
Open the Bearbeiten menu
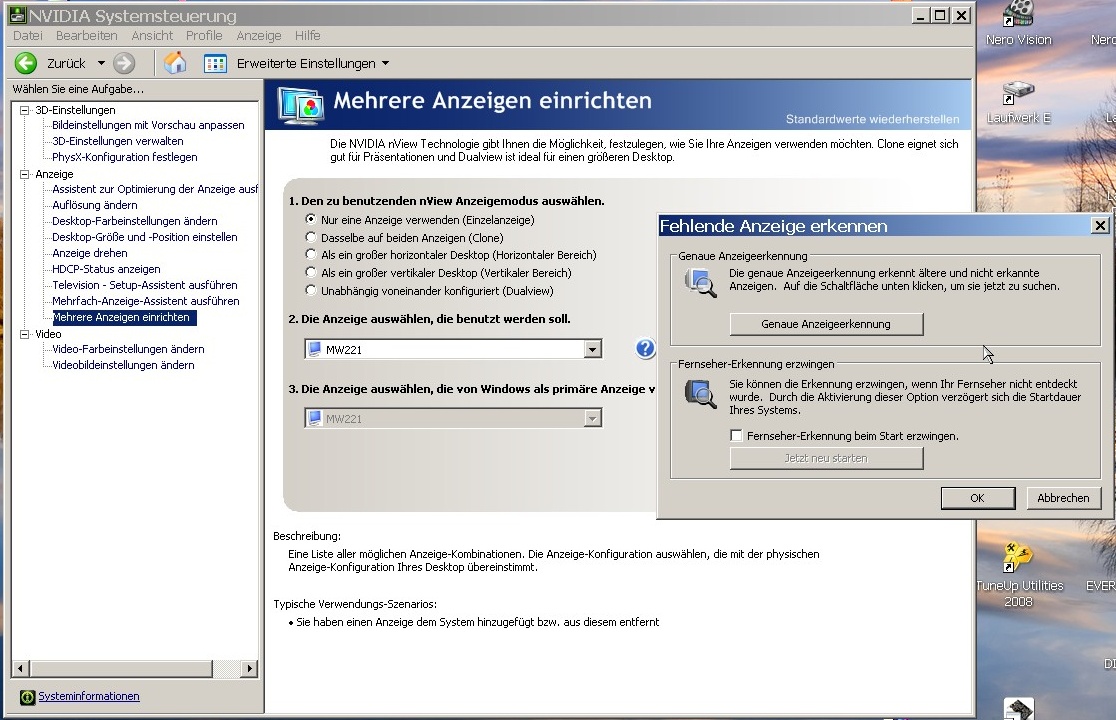87,36
